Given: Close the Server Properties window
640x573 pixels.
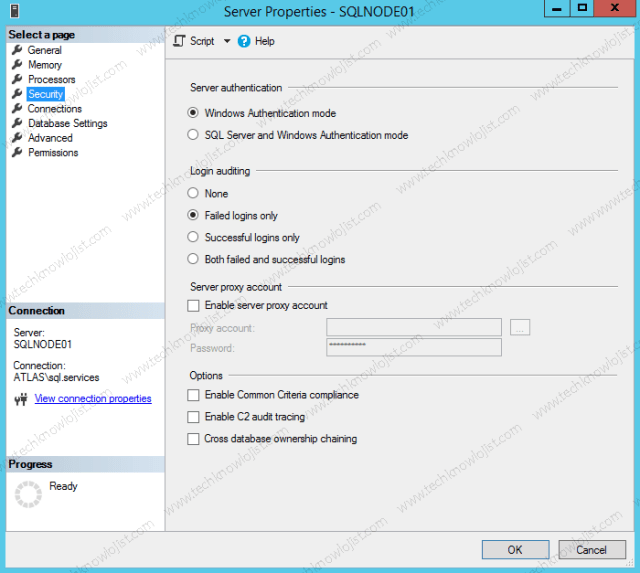Looking at the screenshot, I should click(x=615, y=9).
